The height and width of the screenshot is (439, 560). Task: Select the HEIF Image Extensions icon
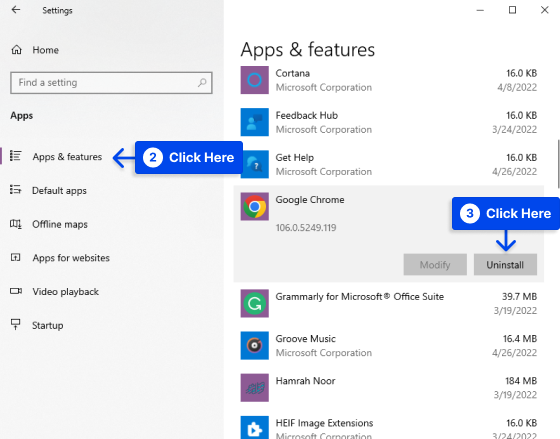pyautogui.click(x=254, y=428)
